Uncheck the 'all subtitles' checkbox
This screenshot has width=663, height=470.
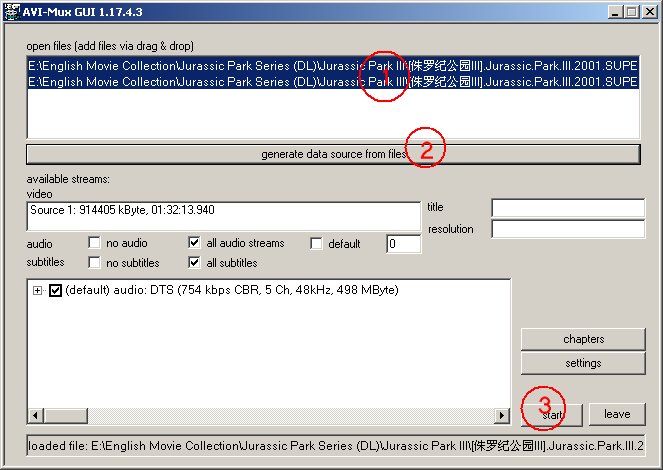[194, 262]
